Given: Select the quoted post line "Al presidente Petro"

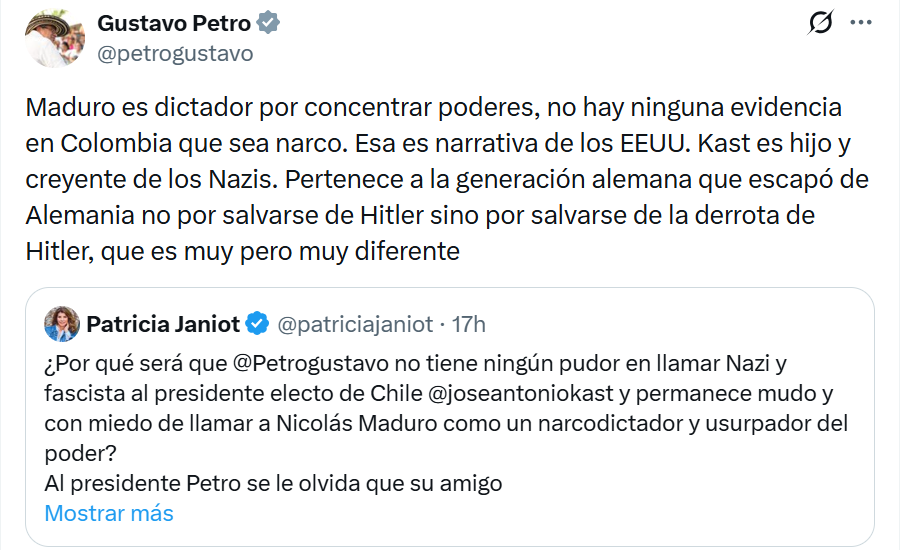Looking at the screenshot, I should click(x=273, y=483).
